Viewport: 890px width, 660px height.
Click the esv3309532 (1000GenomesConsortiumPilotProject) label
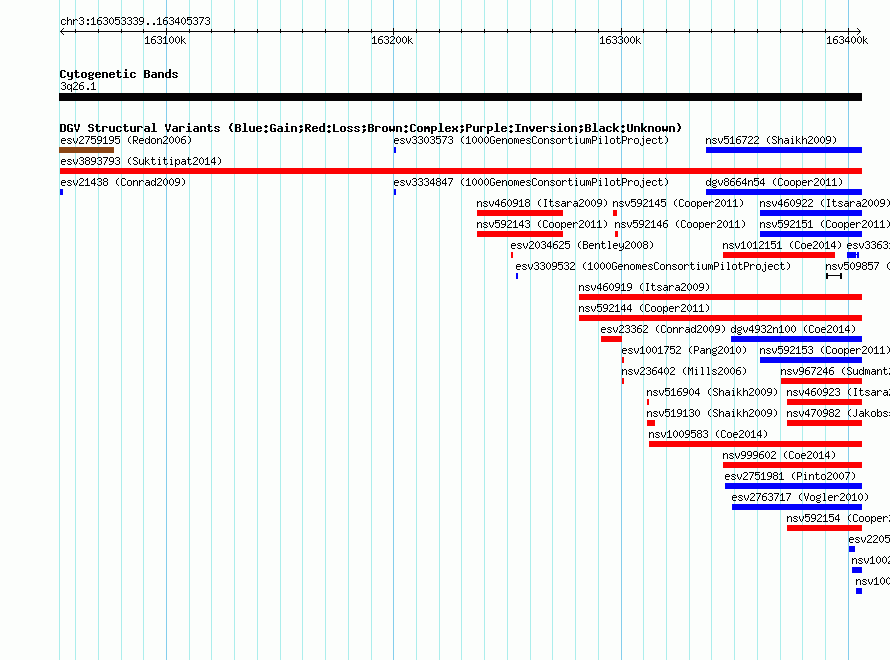point(653,266)
